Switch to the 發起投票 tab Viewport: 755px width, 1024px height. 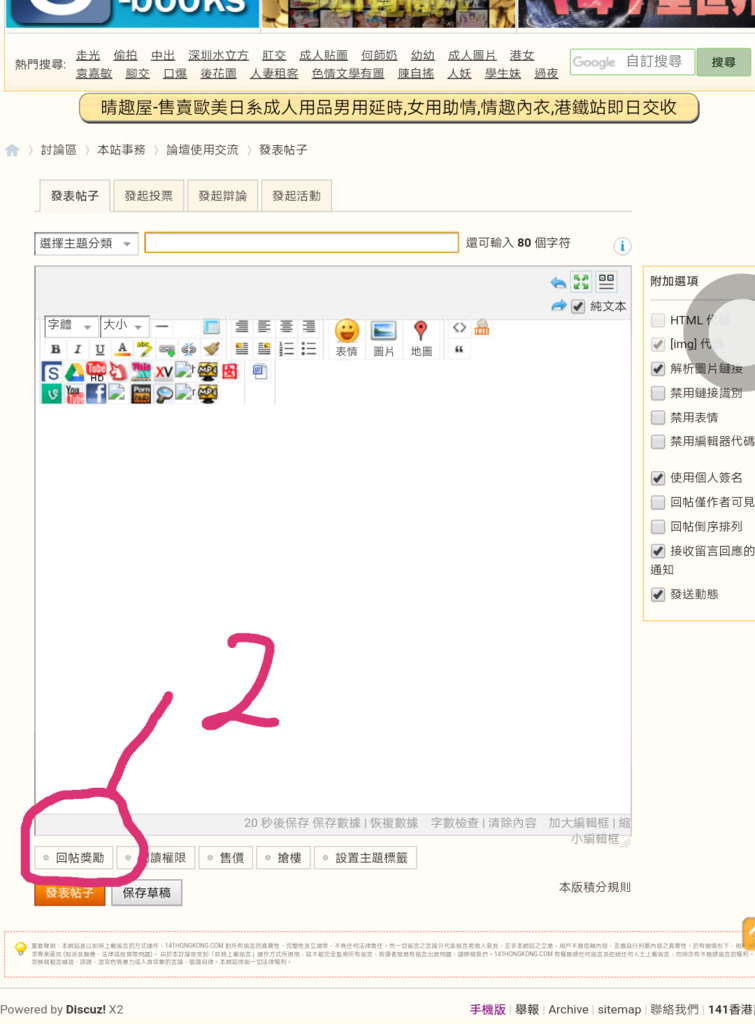tap(148, 196)
